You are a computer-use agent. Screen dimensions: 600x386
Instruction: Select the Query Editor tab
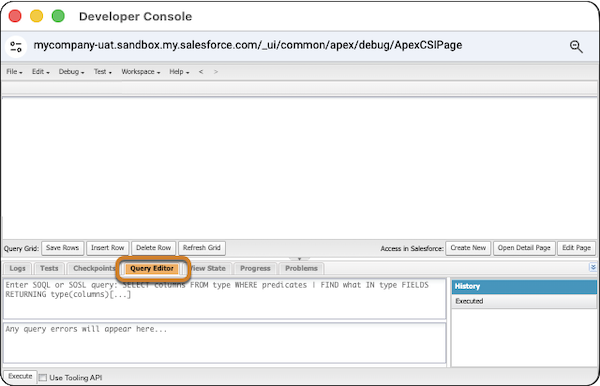pos(152,269)
